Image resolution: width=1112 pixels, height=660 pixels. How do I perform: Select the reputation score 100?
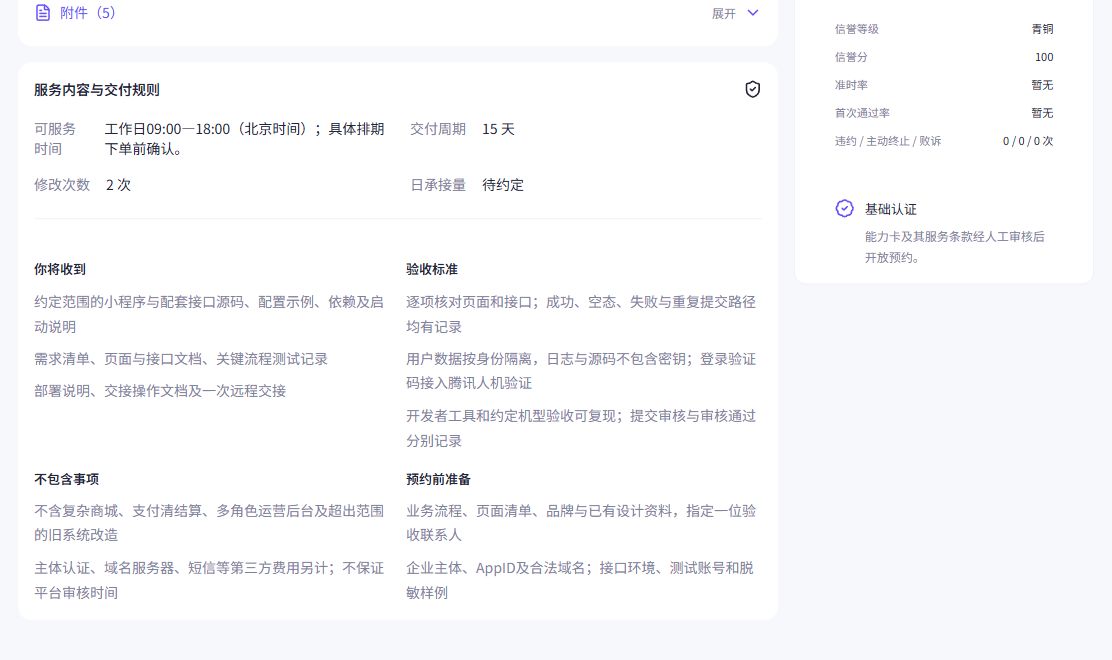(1044, 57)
